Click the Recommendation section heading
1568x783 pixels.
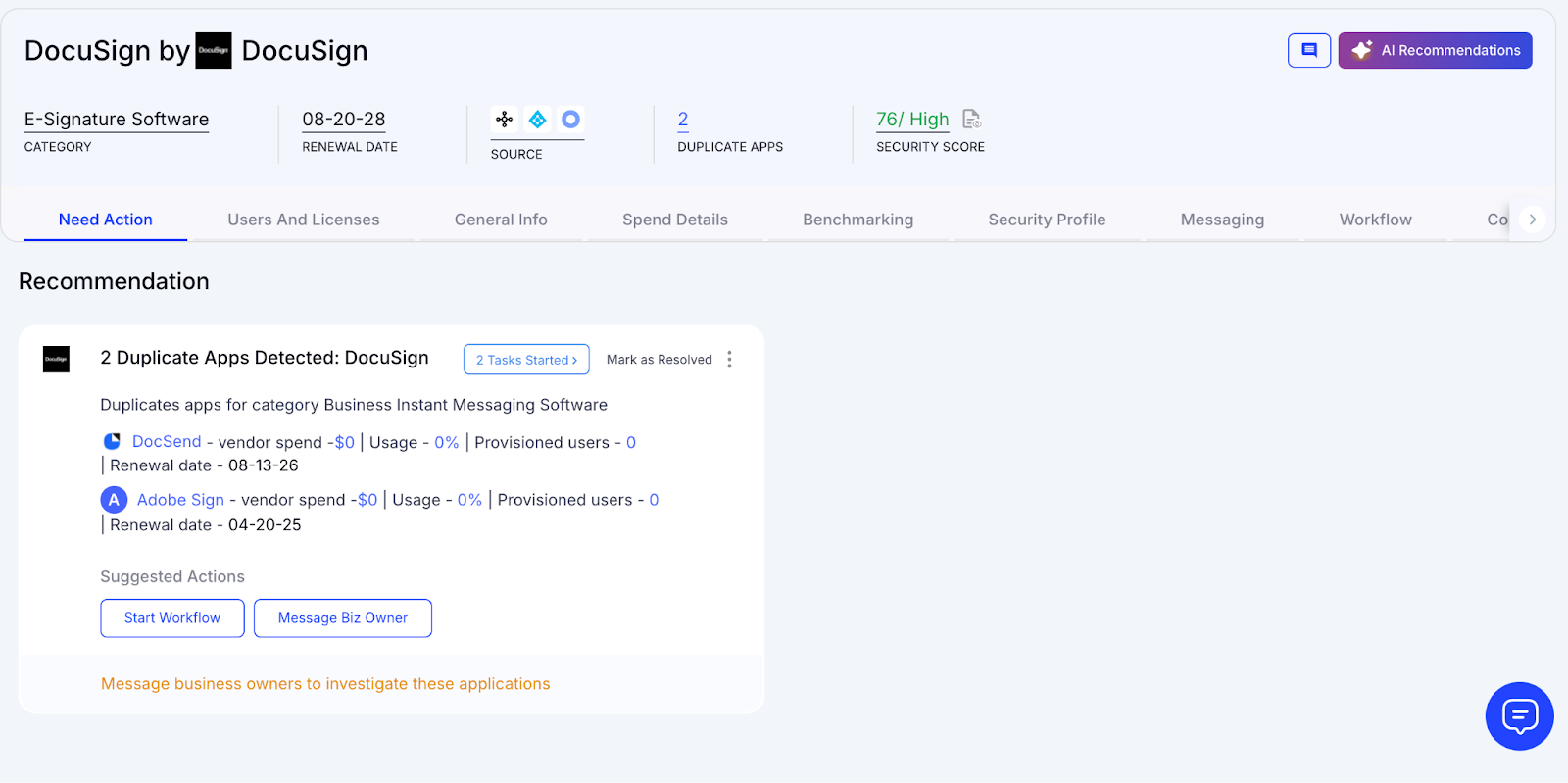[114, 281]
